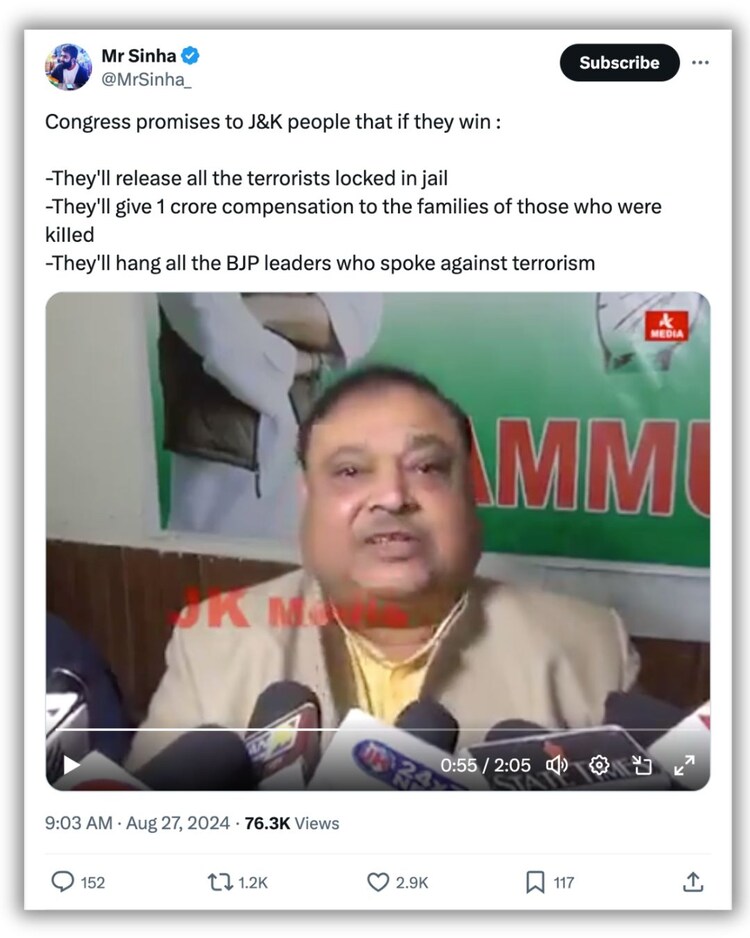Click the Subscribe button
Image resolution: width=750 pixels, height=938 pixels.
pyautogui.click(x=619, y=63)
